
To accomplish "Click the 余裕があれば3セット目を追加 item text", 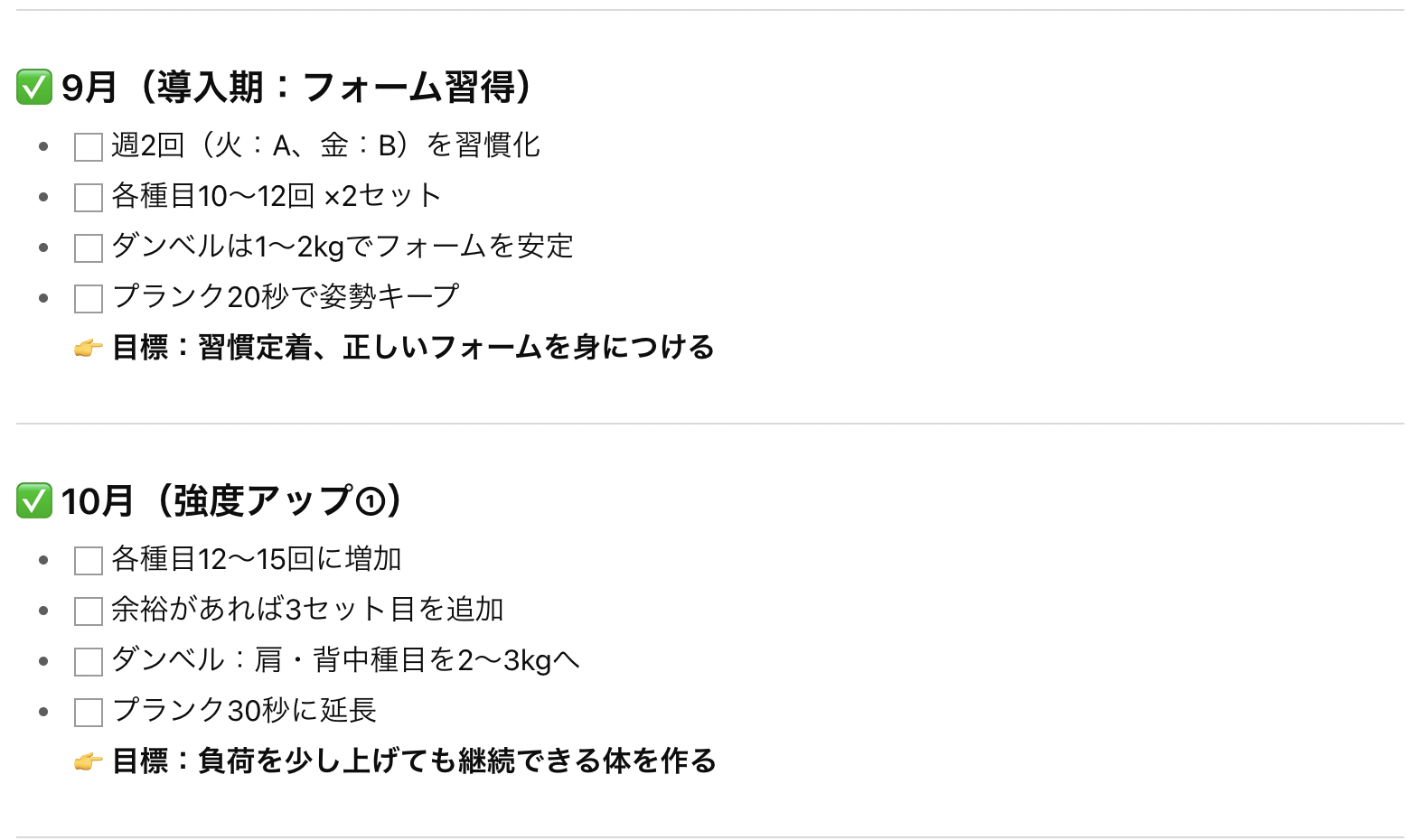I will pos(307,610).
